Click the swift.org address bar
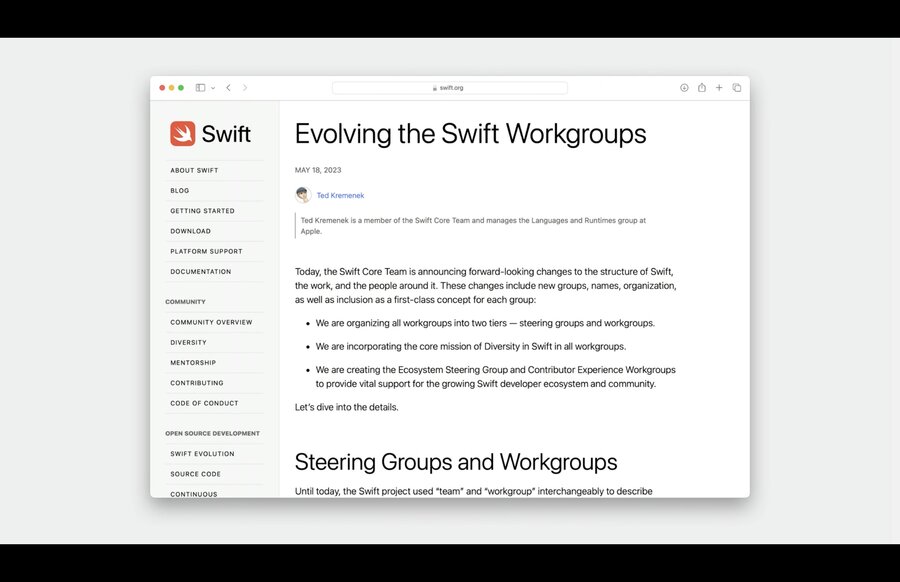 pyautogui.click(x=450, y=88)
